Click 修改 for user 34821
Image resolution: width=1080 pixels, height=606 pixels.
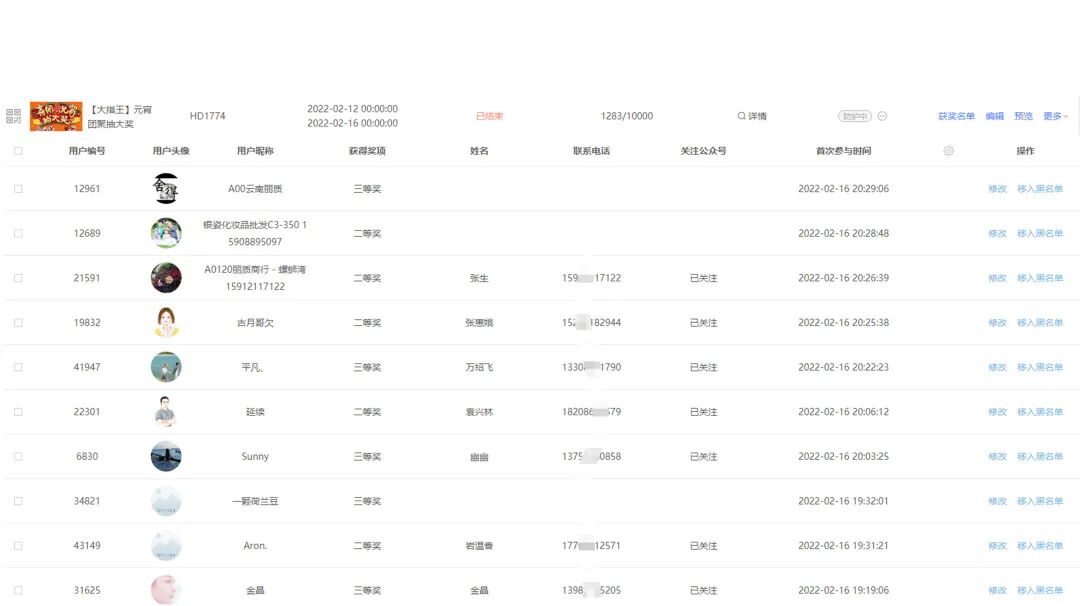(997, 501)
